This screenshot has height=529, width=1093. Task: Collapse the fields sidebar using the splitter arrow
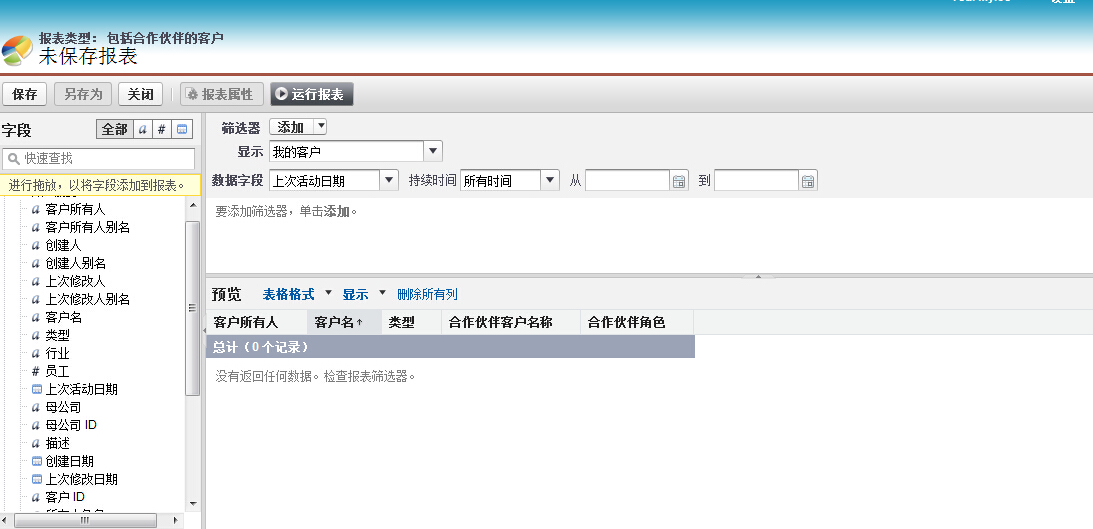point(204,327)
